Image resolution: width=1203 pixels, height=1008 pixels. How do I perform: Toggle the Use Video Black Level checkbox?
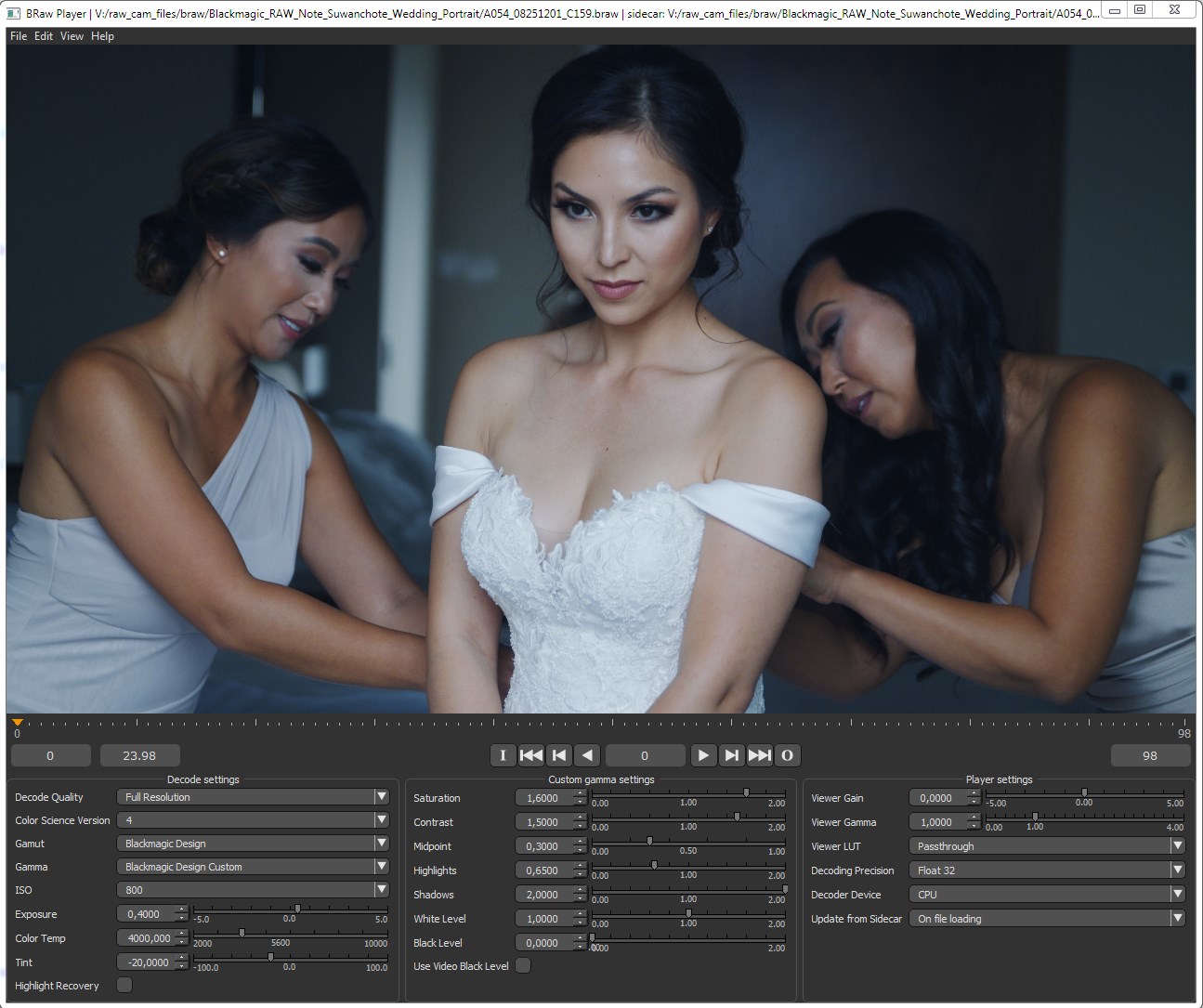[523, 965]
